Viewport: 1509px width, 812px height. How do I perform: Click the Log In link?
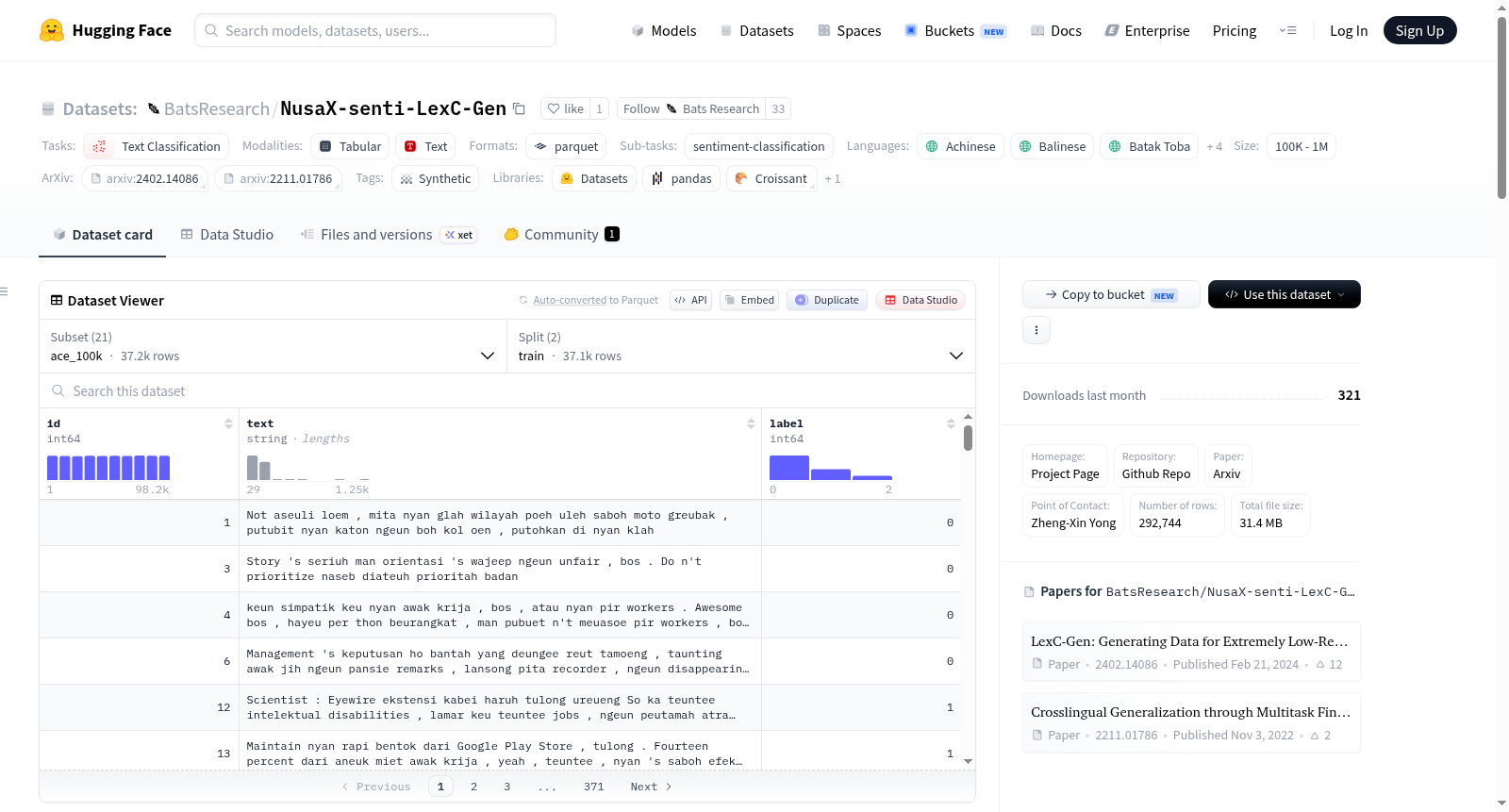(1348, 30)
